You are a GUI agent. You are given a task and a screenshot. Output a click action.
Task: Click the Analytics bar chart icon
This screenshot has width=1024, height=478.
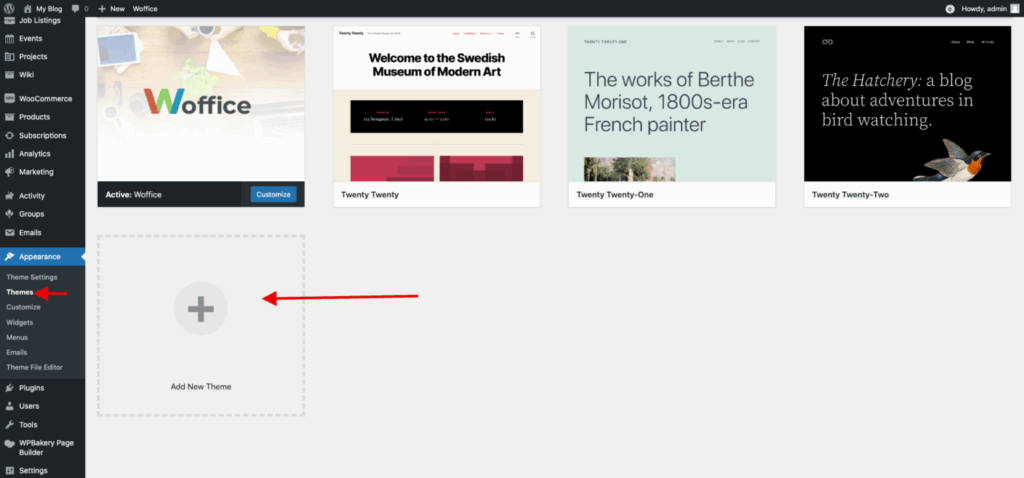click(x=10, y=154)
